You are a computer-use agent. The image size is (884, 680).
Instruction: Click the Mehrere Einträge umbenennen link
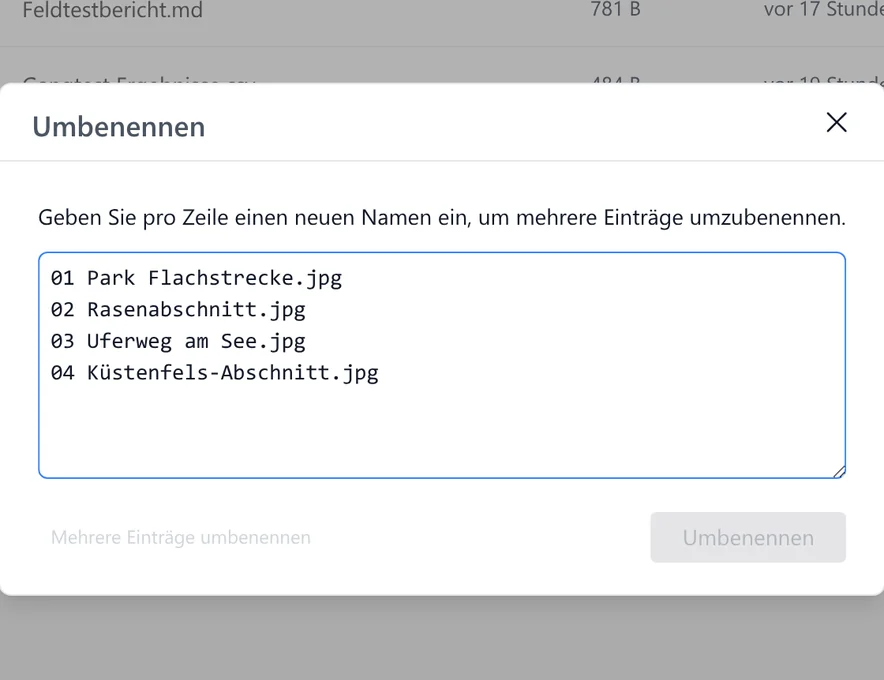pyautogui.click(x=180, y=537)
